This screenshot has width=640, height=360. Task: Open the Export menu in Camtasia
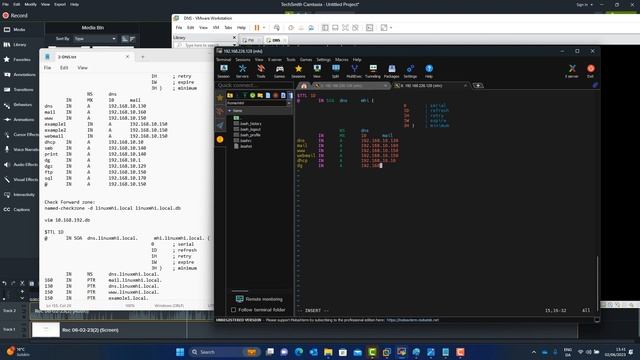pos(60,4)
